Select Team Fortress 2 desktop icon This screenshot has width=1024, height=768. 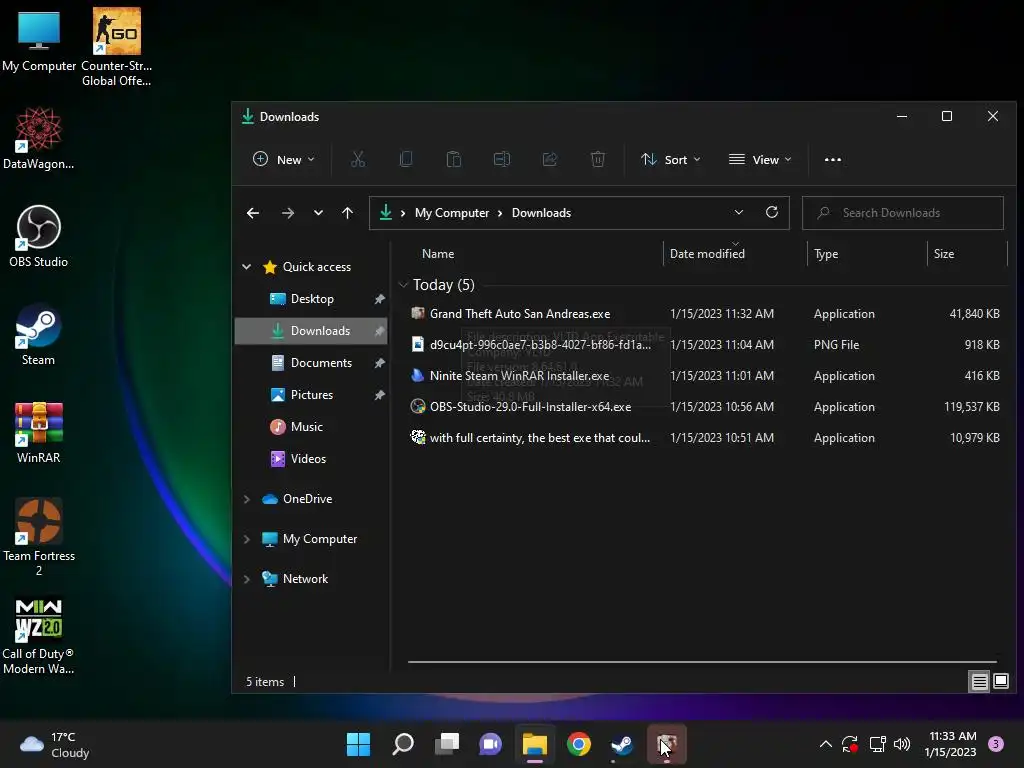[39, 537]
